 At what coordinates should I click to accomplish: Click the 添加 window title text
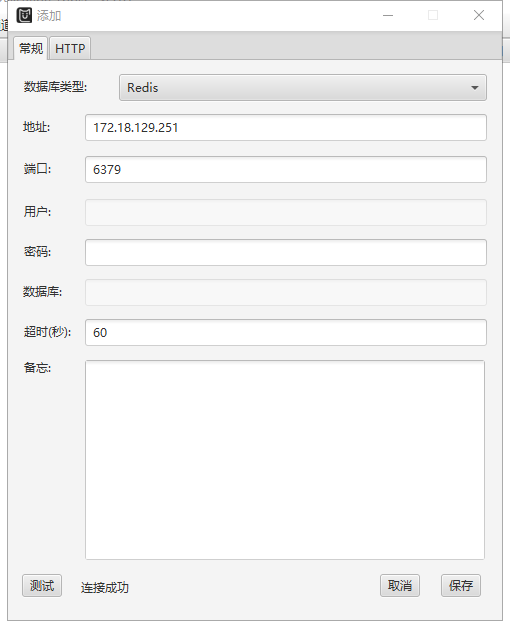[49, 16]
